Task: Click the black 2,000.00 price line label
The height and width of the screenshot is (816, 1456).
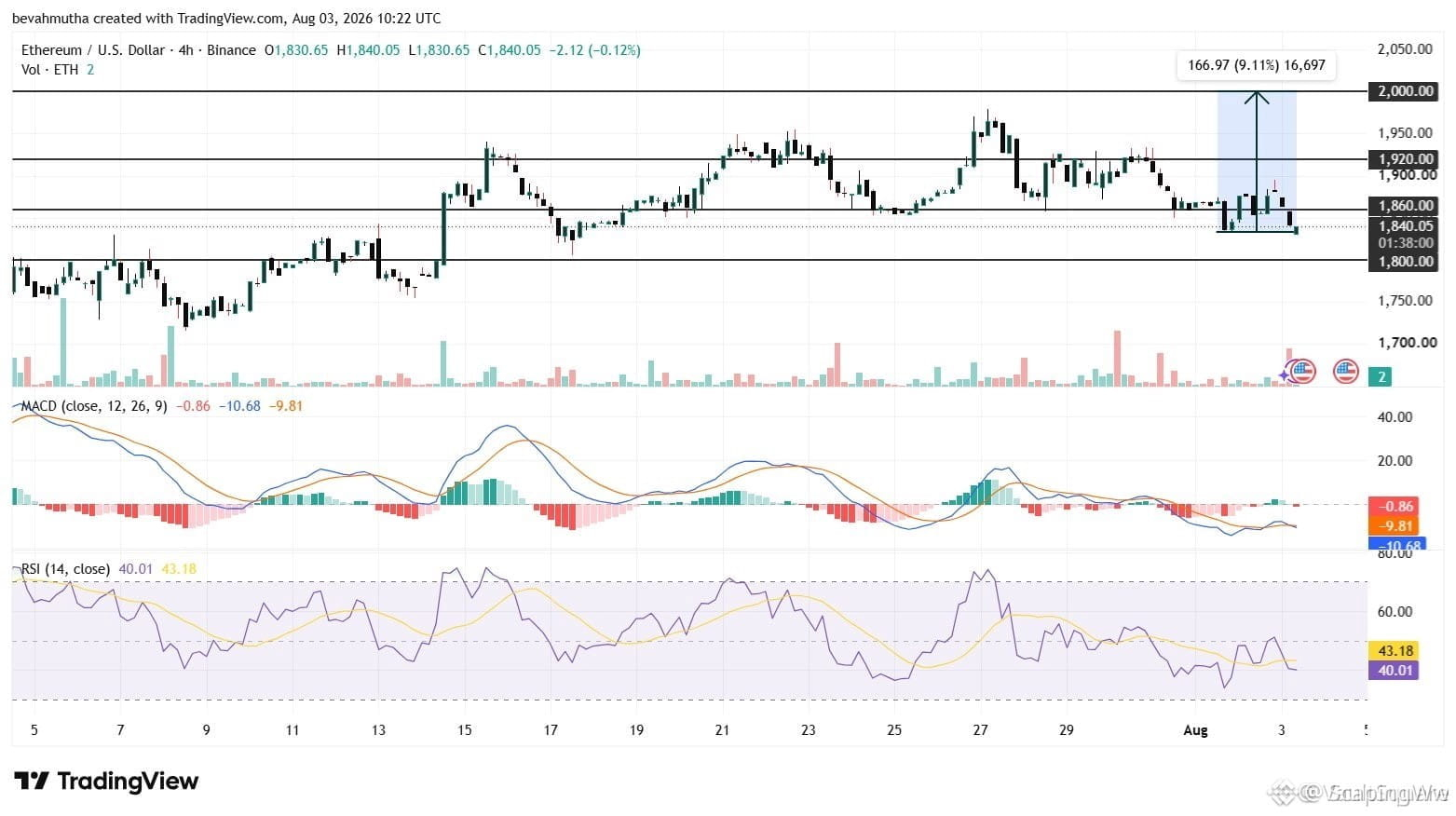Action: pyautogui.click(x=1406, y=91)
